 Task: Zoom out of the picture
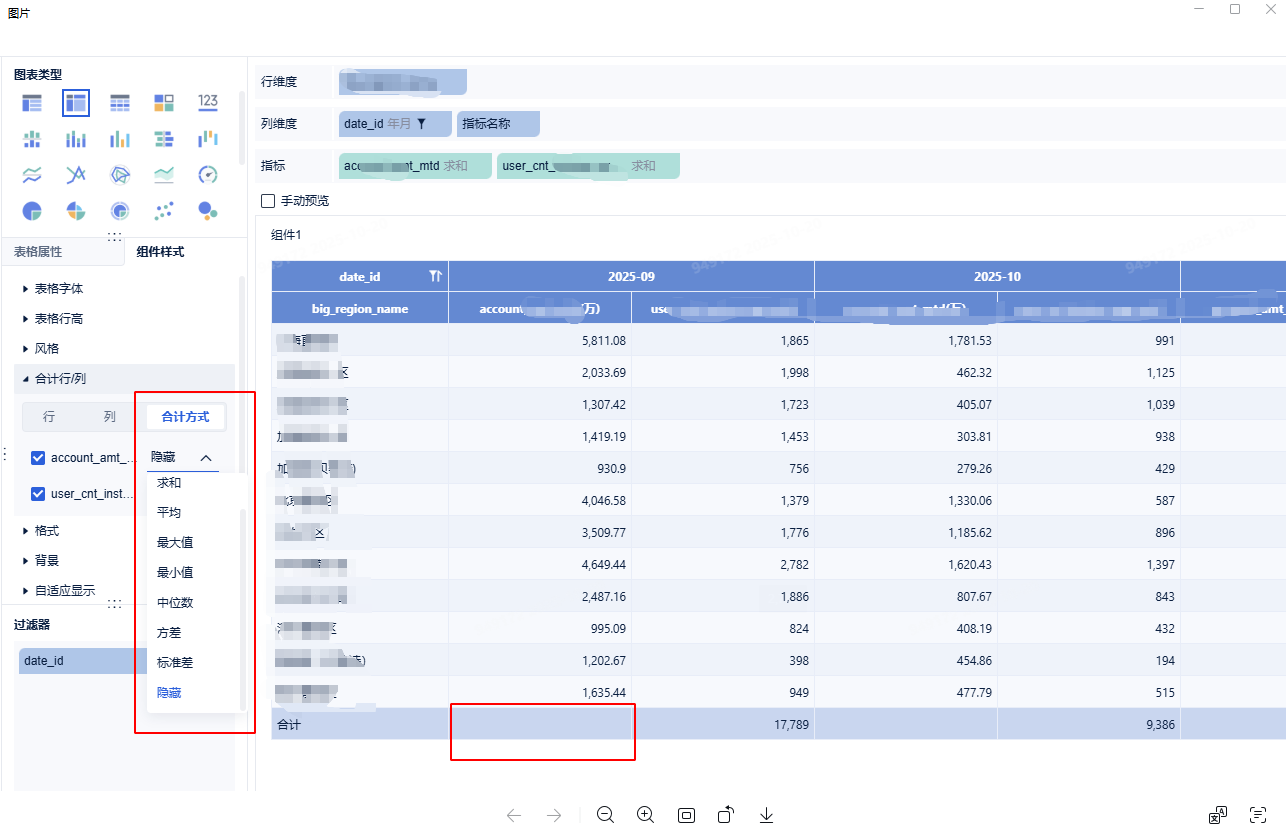pyautogui.click(x=605, y=815)
